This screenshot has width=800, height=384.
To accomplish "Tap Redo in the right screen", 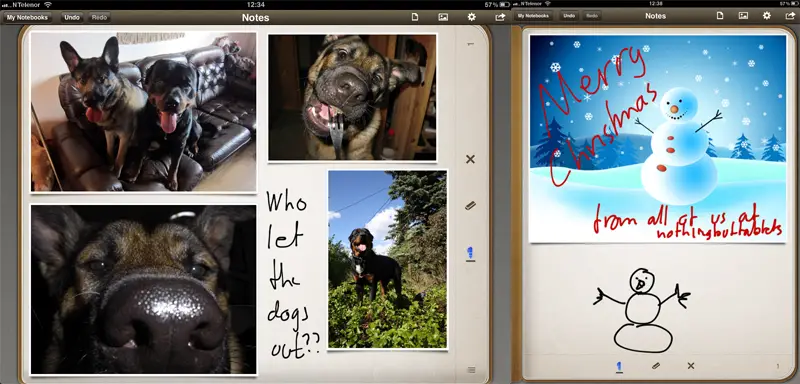I will 592,16.
